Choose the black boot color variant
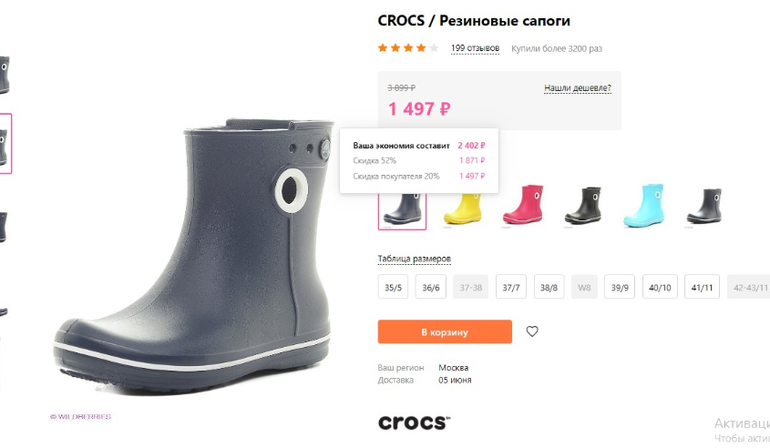Image resolution: width=770 pixels, height=448 pixels. 583,205
